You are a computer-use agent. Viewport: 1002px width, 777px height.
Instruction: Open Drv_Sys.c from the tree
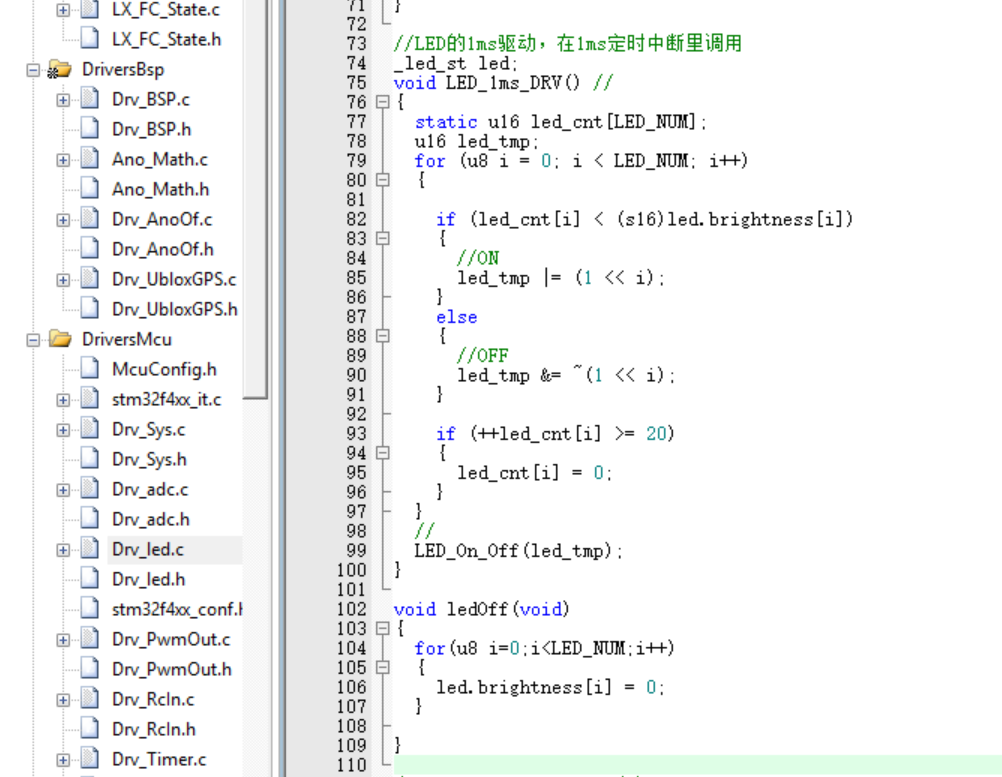coord(148,430)
